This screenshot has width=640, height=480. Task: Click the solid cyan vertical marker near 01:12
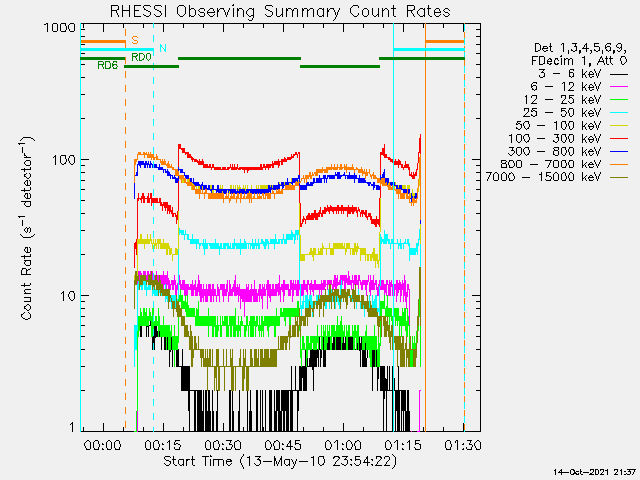pyautogui.click(x=393, y=227)
